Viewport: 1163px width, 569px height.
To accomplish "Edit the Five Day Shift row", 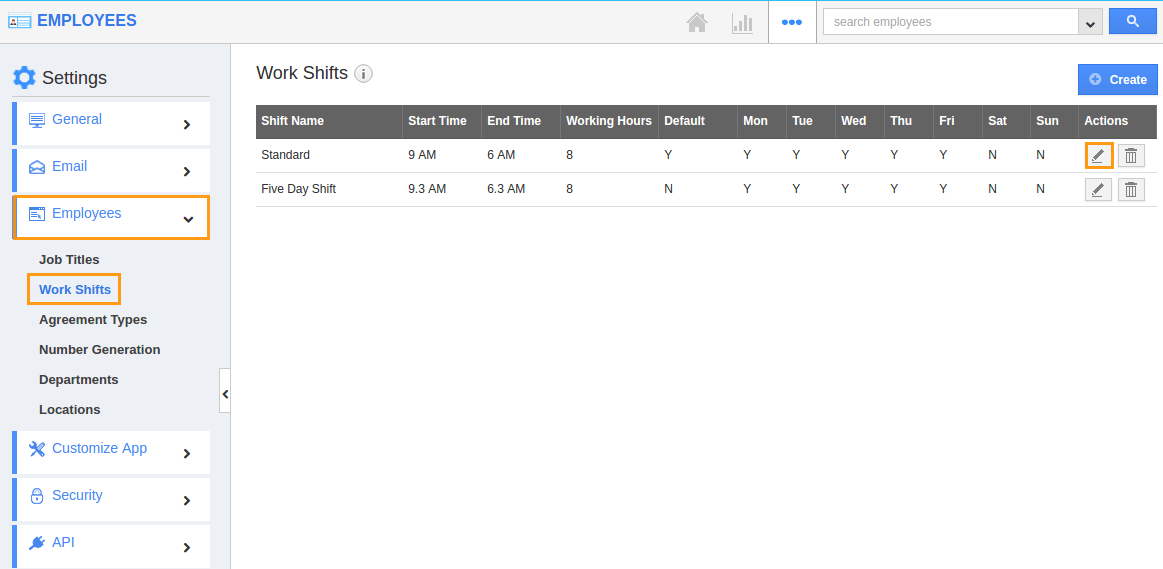I will (x=1098, y=190).
